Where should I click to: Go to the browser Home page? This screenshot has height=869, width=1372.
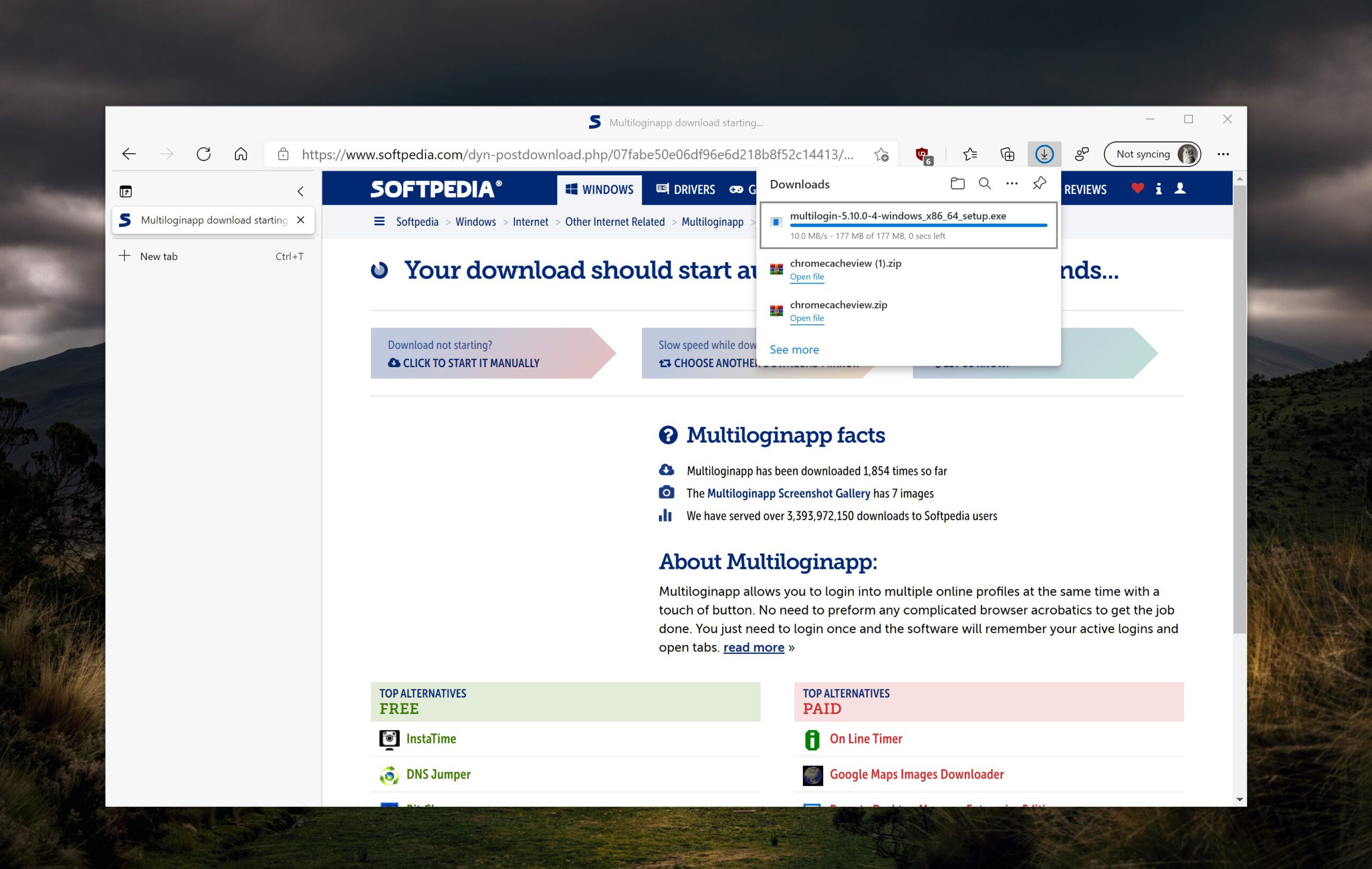click(241, 154)
